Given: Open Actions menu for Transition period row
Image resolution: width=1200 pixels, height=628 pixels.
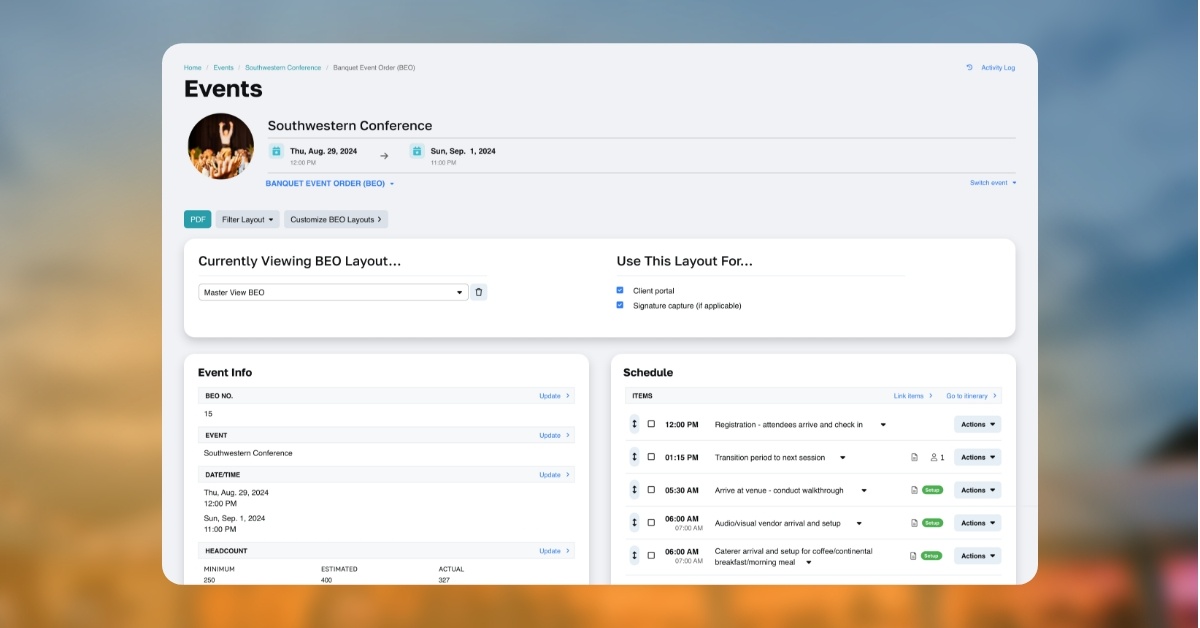Looking at the screenshot, I should [x=977, y=457].
